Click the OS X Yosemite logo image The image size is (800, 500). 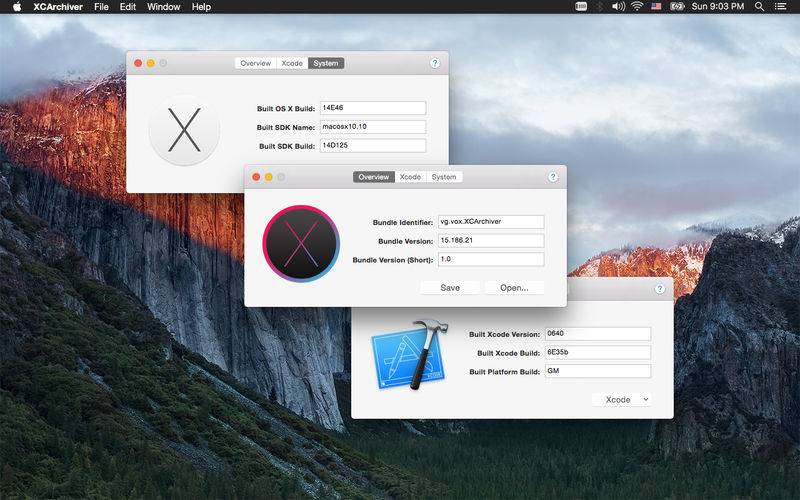coord(184,130)
